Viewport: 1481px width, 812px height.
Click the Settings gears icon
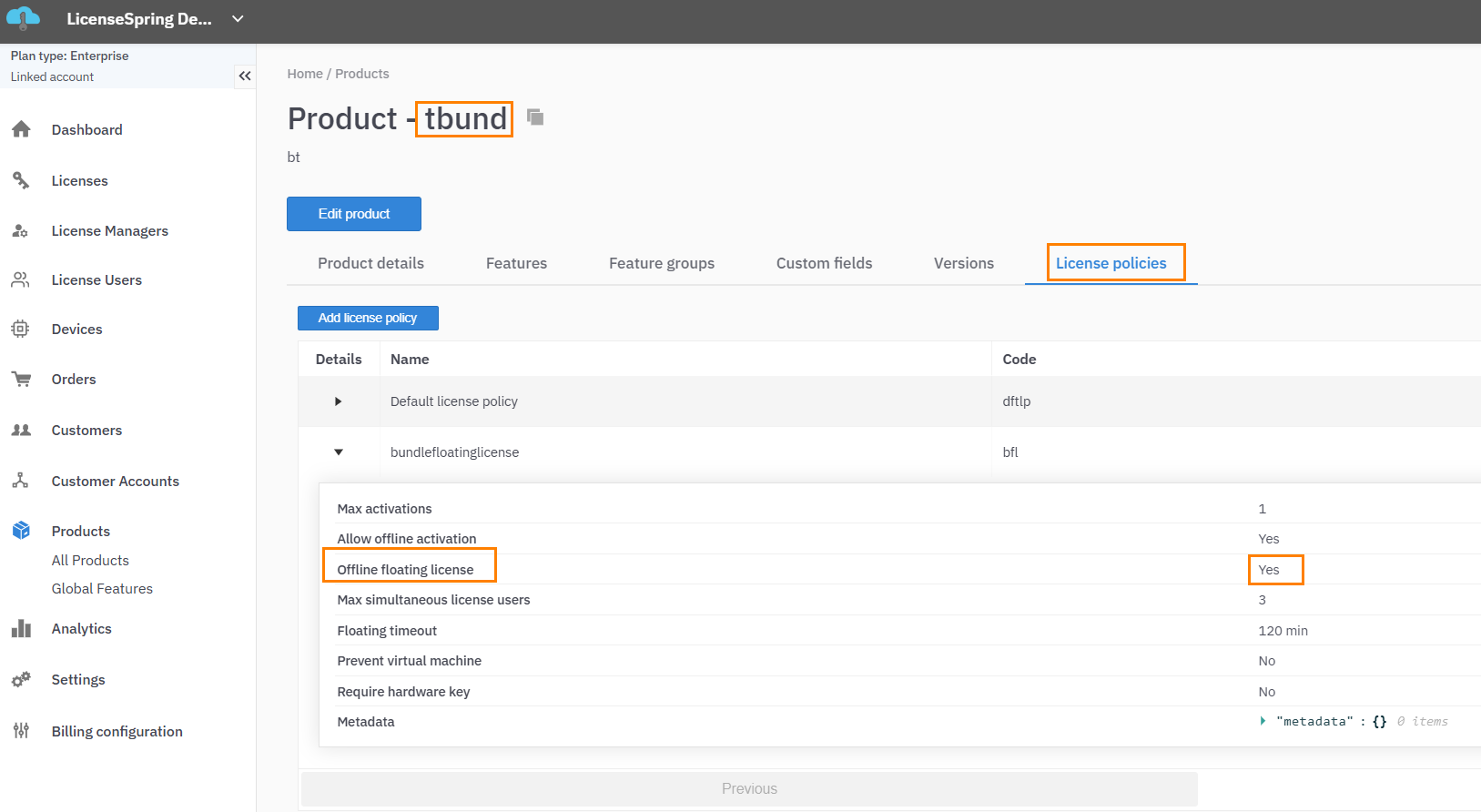[21, 679]
